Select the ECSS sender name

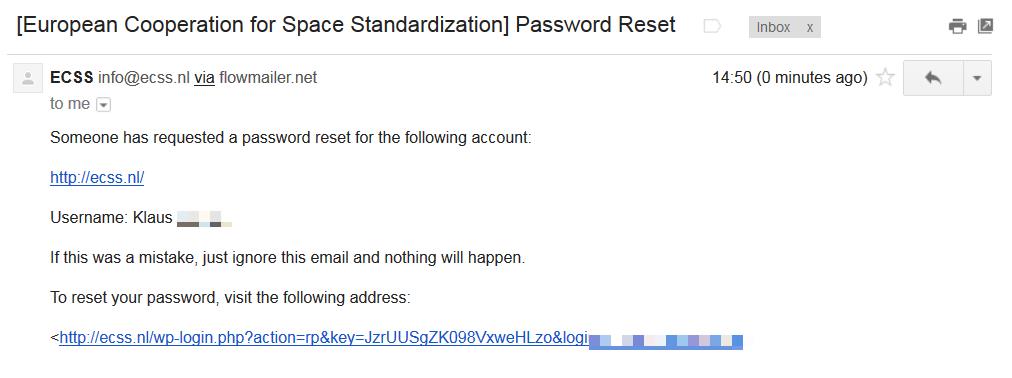[x=72, y=78]
